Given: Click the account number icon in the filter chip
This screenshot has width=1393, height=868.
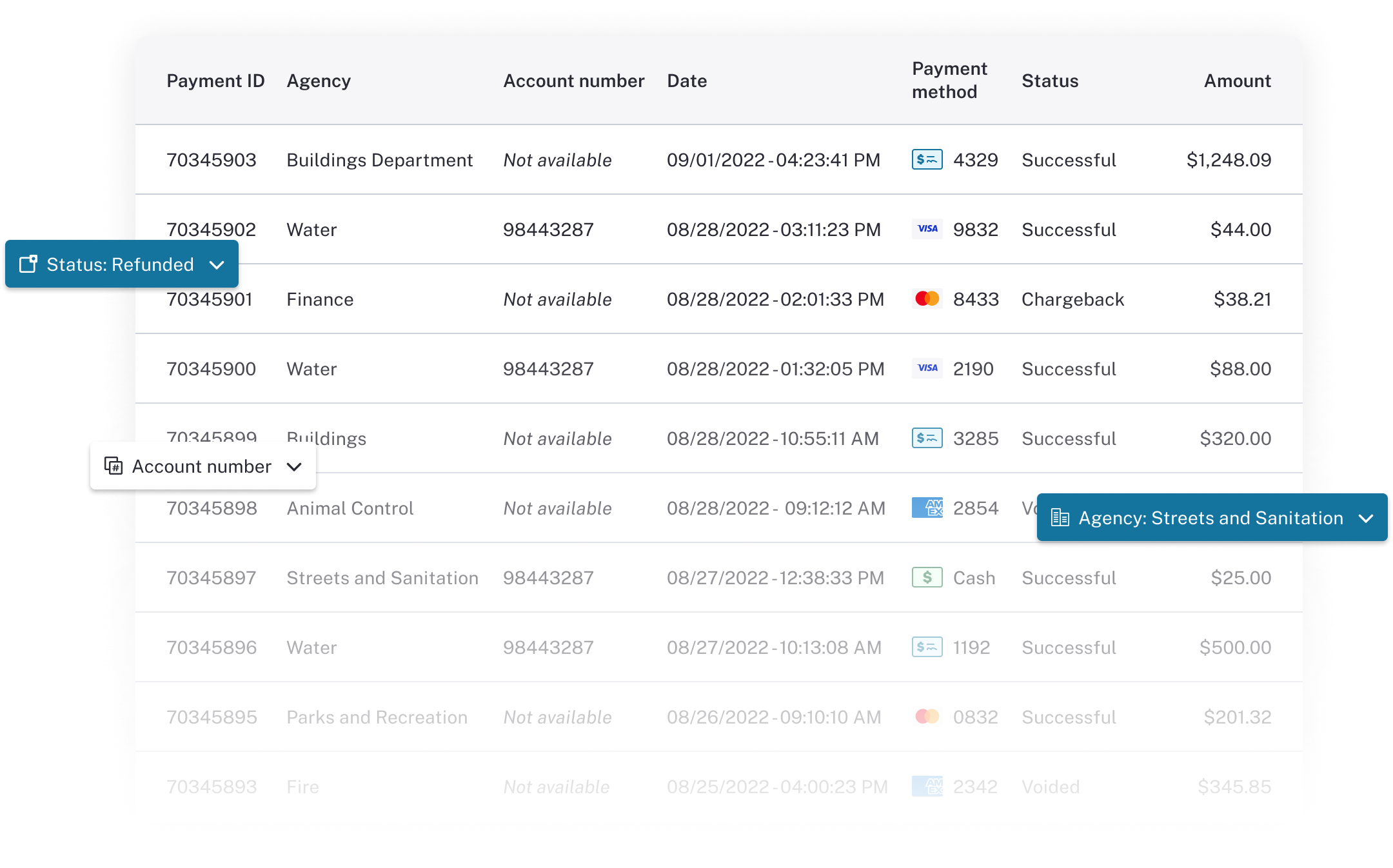Looking at the screenshot, I should coord(114,466).
